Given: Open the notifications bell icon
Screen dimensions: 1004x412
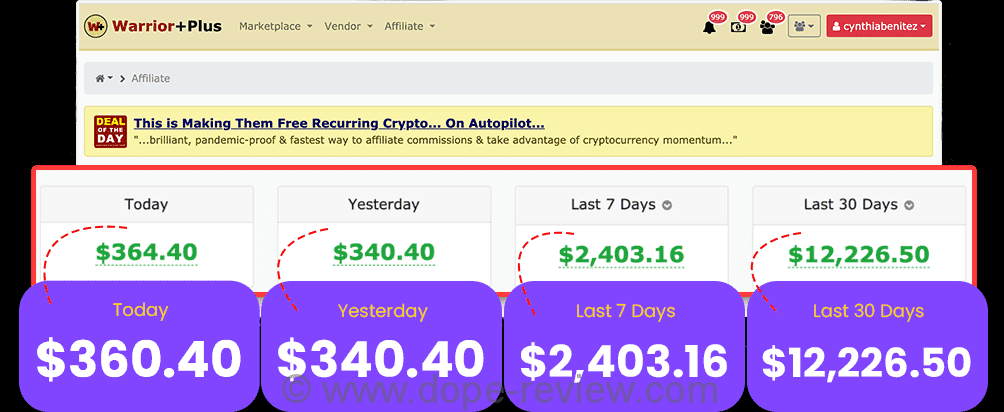Looking at the screenshot, I should coord(710,27).
